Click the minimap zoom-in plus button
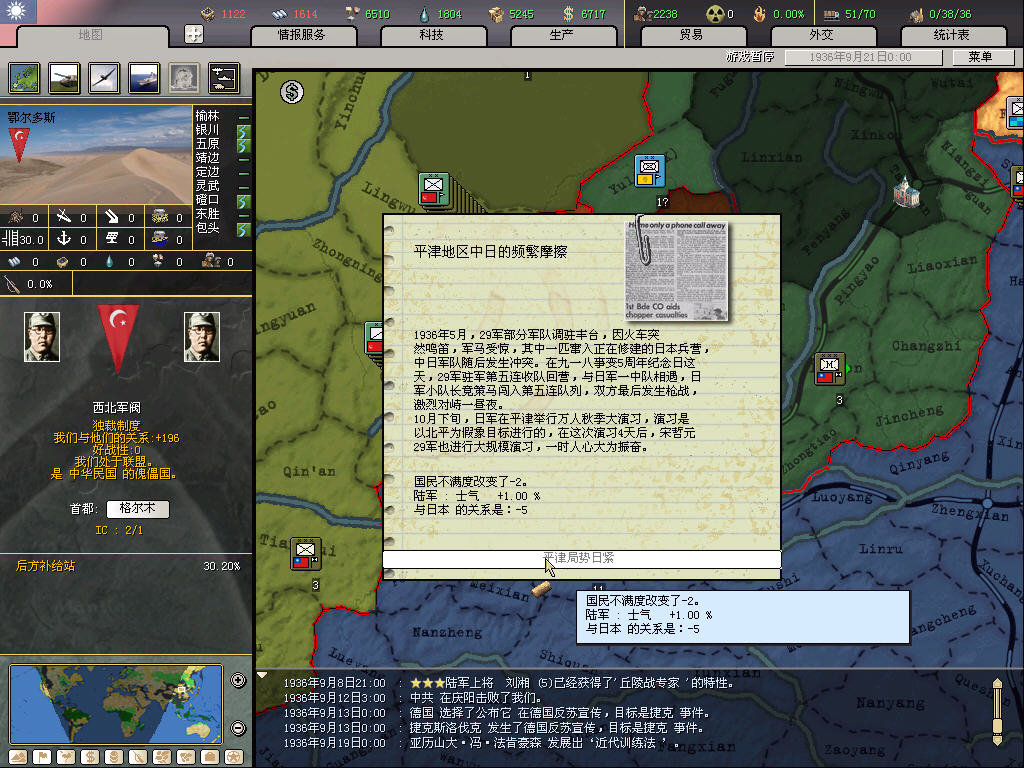This screenshot has width=1024, height=768. (238, 681)
